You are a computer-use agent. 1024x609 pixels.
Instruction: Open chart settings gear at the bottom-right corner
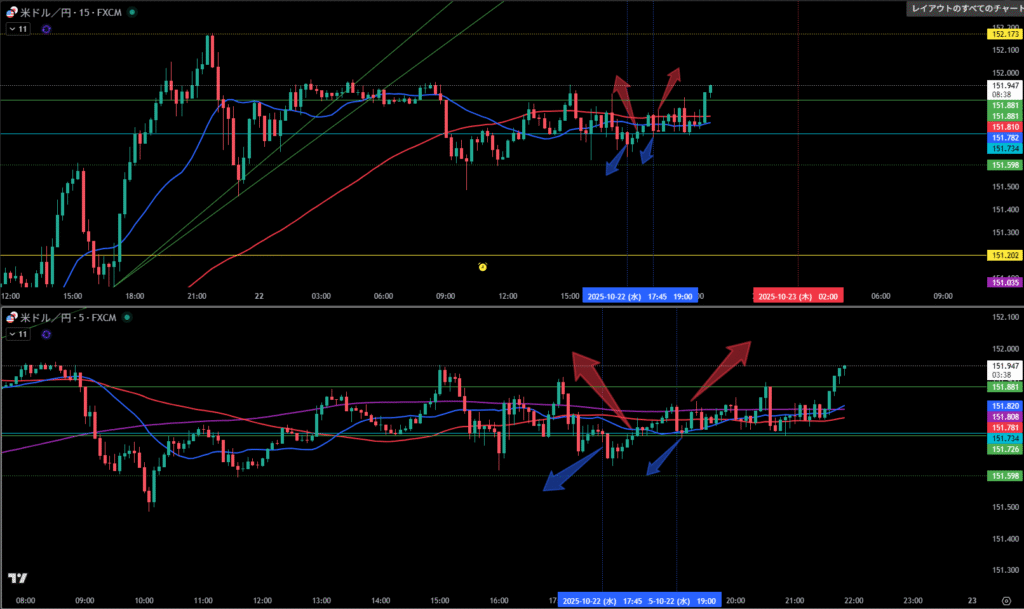coord(1005,601)
